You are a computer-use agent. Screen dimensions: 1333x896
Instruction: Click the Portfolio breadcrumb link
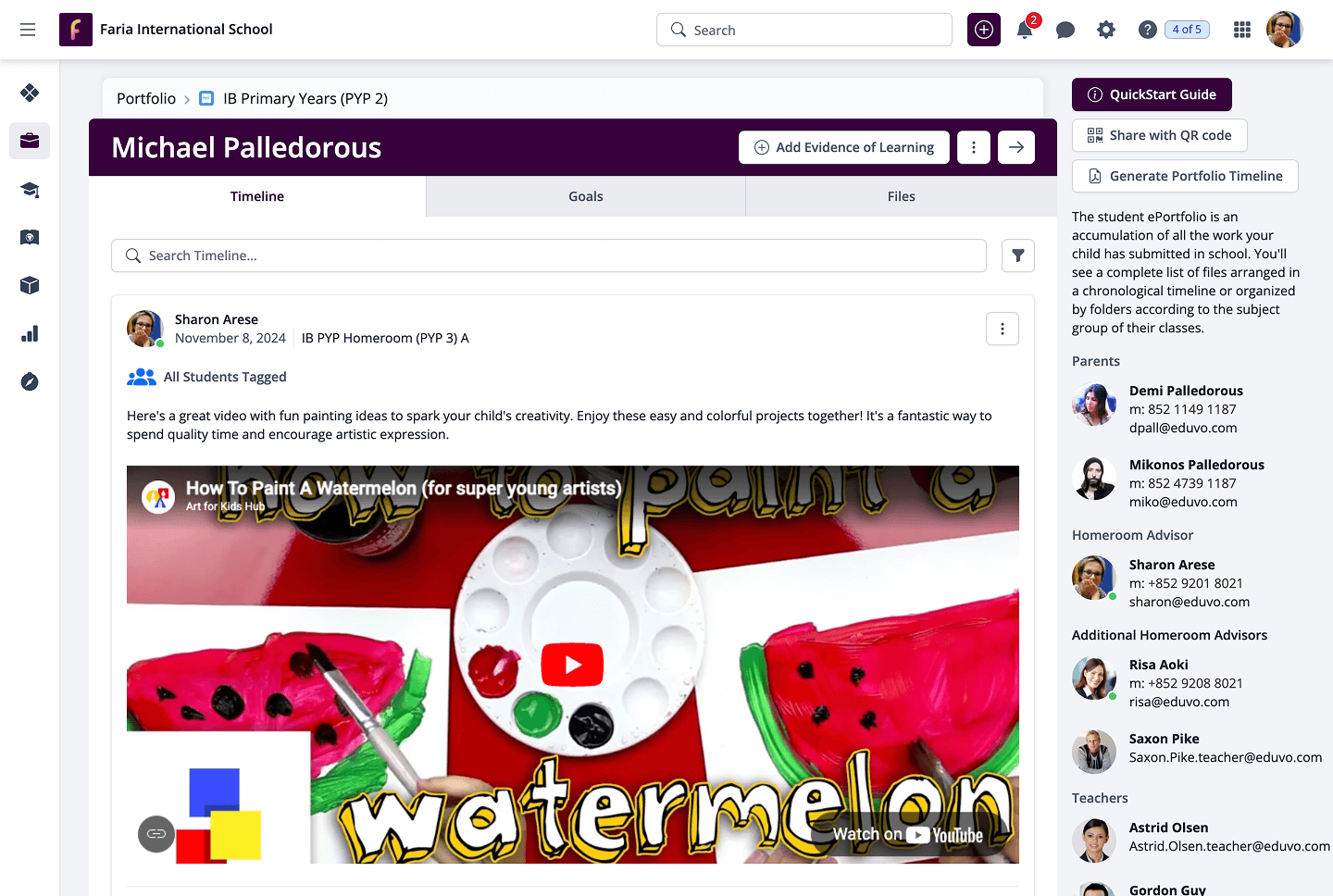pyautogui.click(x=146, y=98)
